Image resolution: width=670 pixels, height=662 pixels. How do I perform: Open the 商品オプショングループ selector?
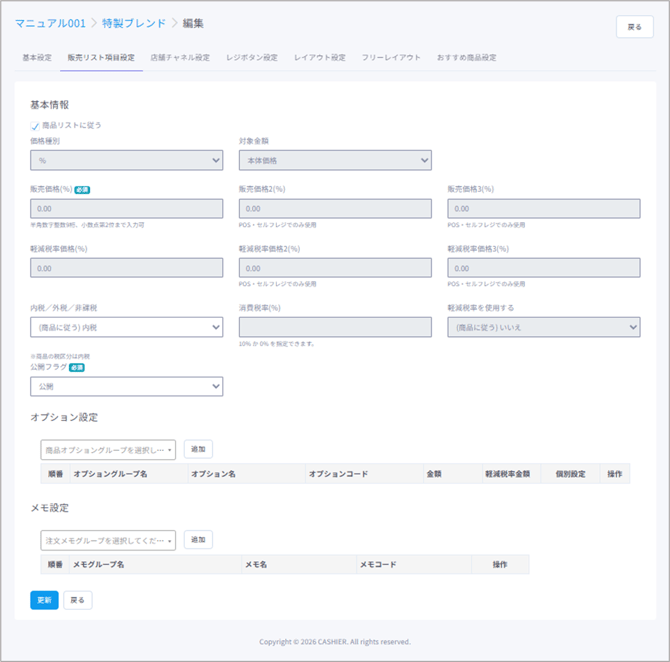(108, 450)
